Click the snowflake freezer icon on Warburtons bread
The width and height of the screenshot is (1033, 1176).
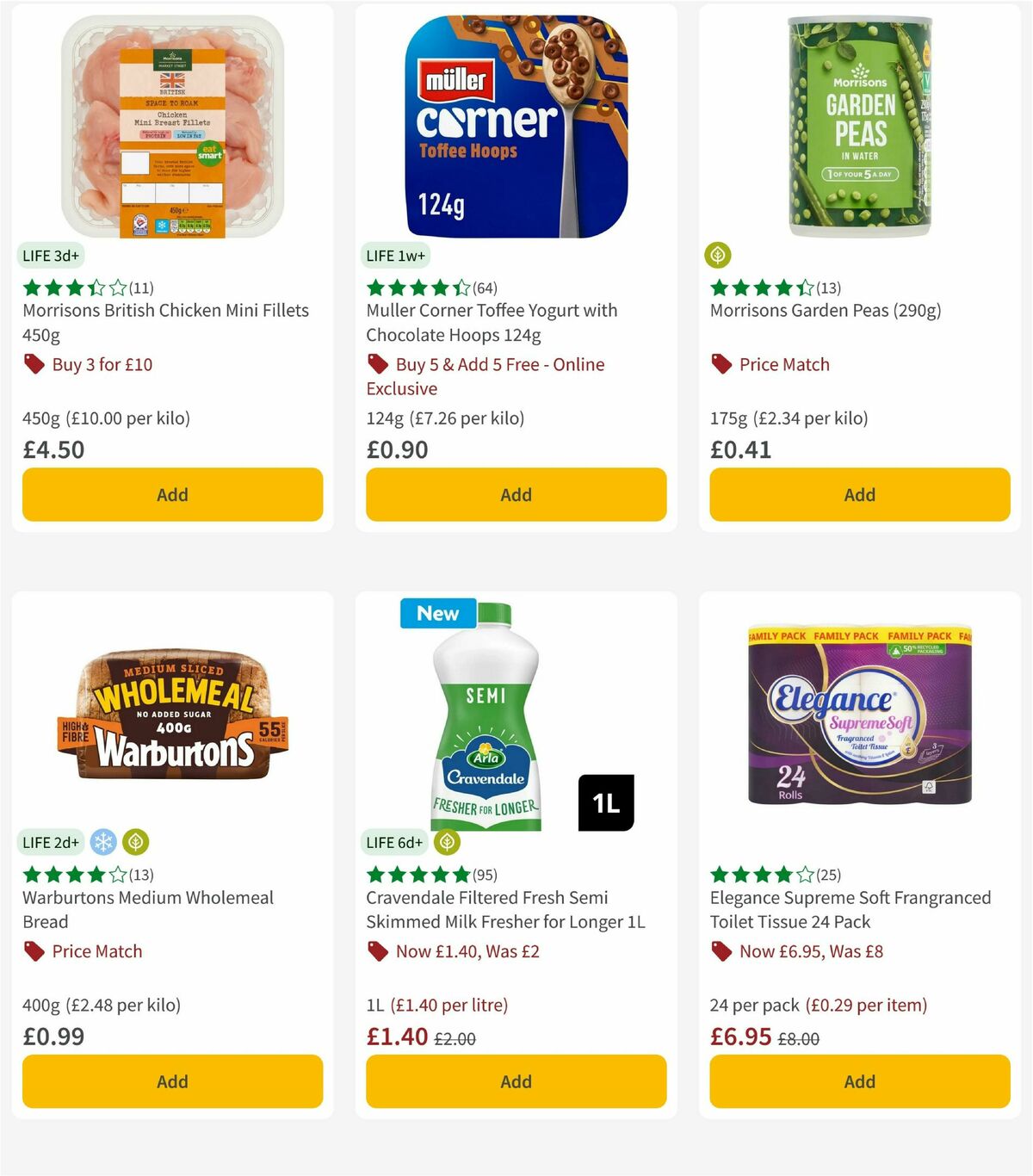[x=102, y=842]
